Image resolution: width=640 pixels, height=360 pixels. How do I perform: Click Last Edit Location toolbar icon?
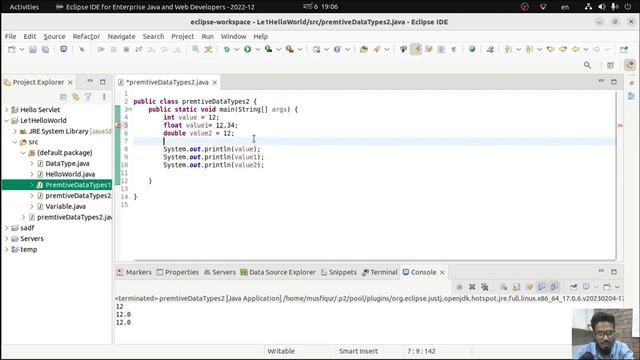coord(550,49)
